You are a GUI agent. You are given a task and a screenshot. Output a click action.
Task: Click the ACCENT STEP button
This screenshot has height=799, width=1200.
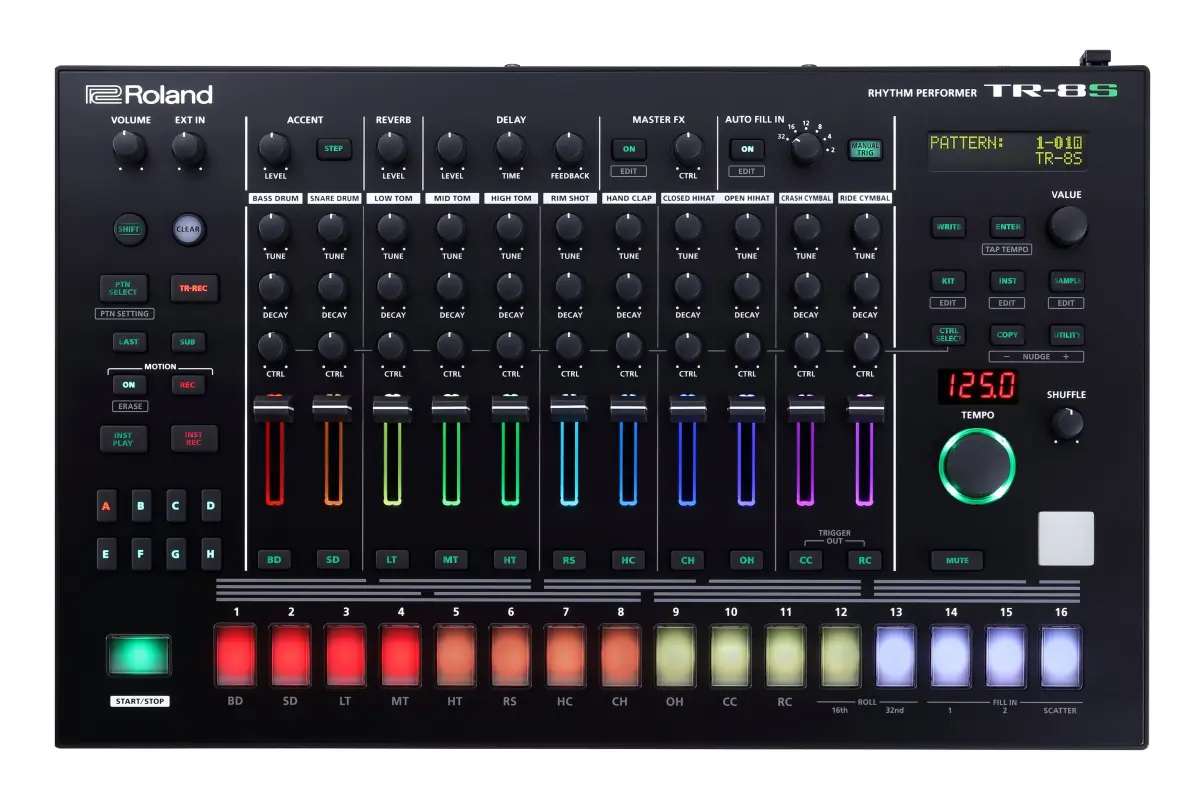[334, 149]
